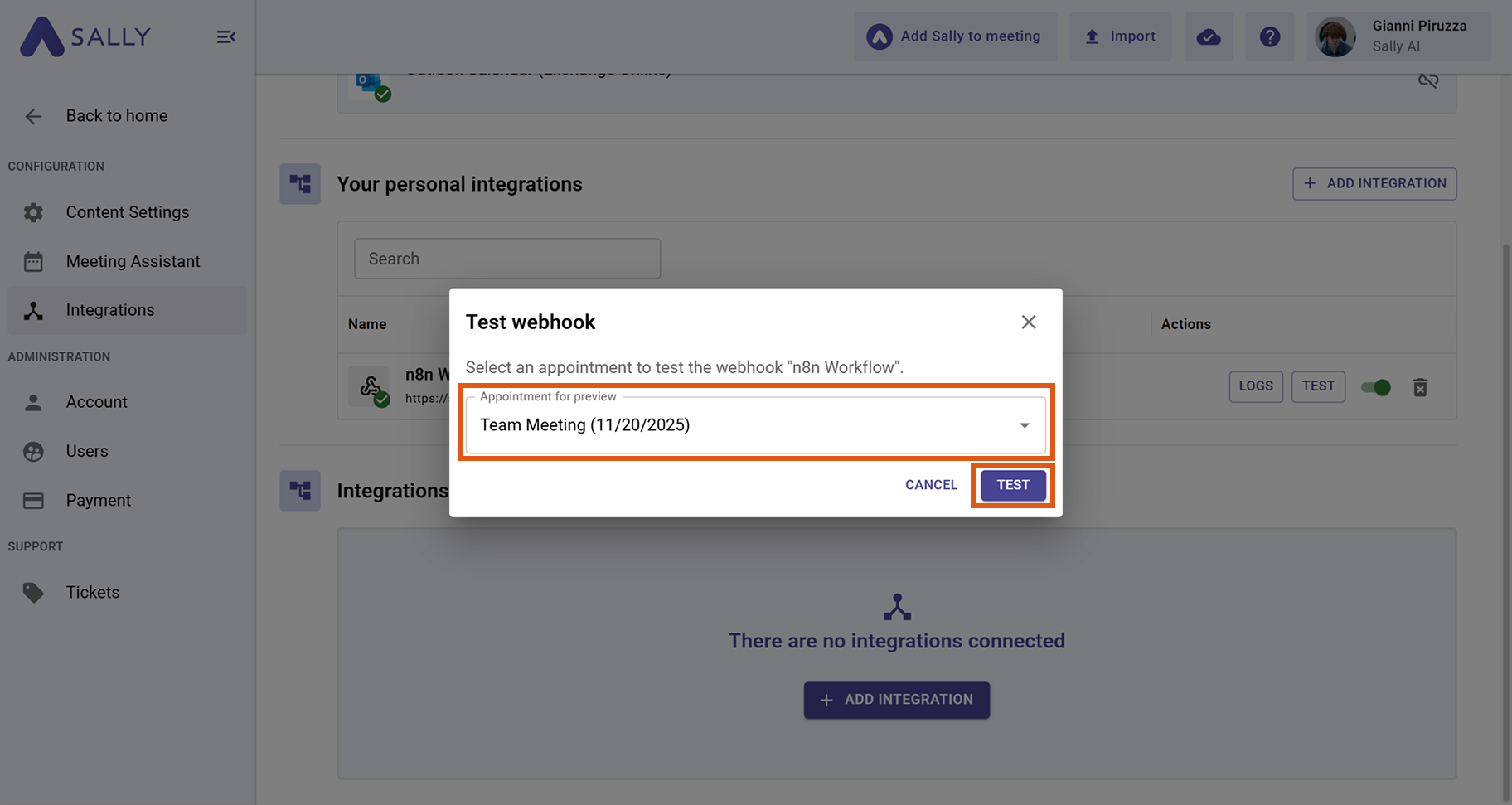Click the integrations Search field

(506, 259)
